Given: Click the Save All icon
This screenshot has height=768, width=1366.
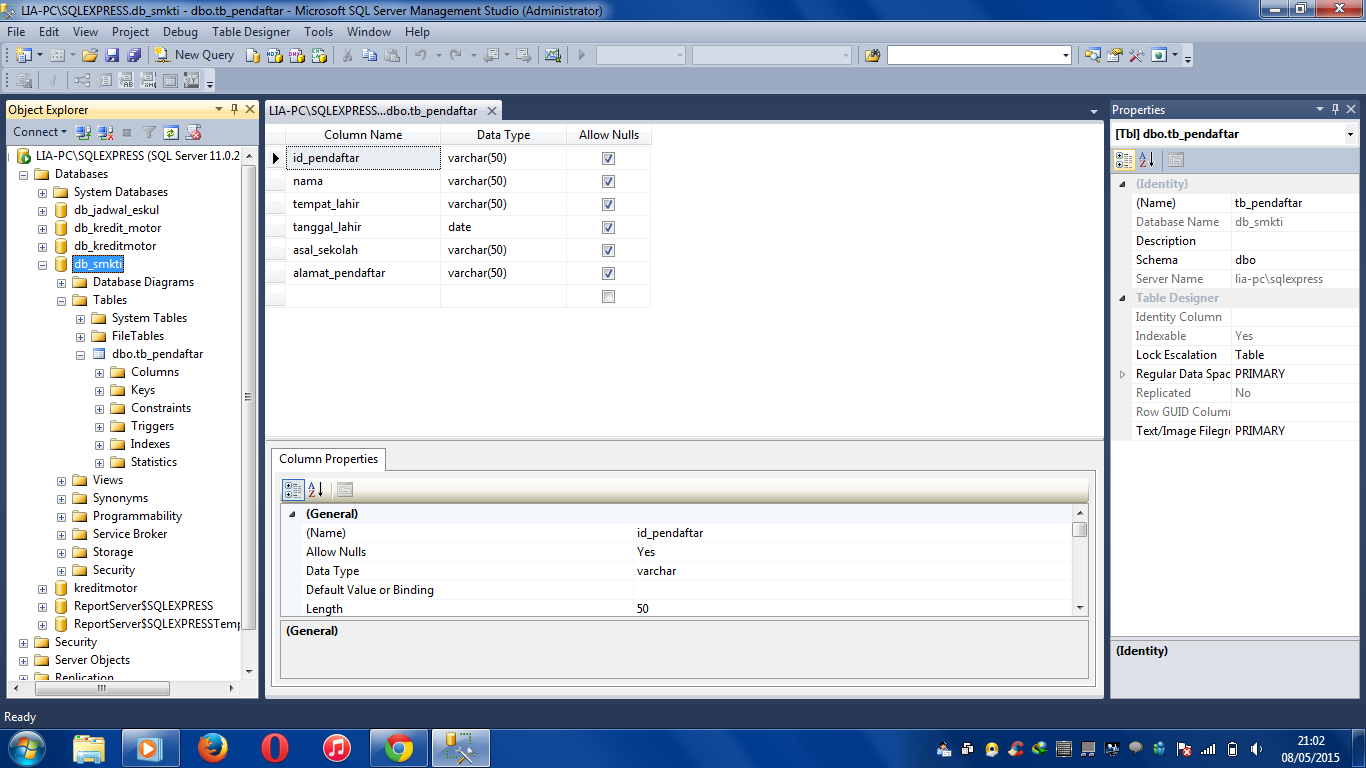Looking at the screenshot, I should coord(133,55).
